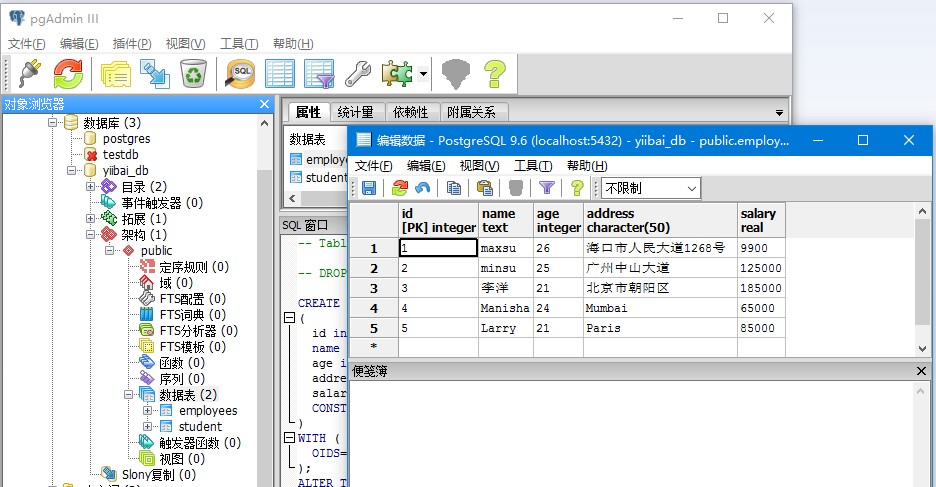Select 序列 (0) tree item
The width and height of the screenshot is (936, 487).
(x=182, y=379)
